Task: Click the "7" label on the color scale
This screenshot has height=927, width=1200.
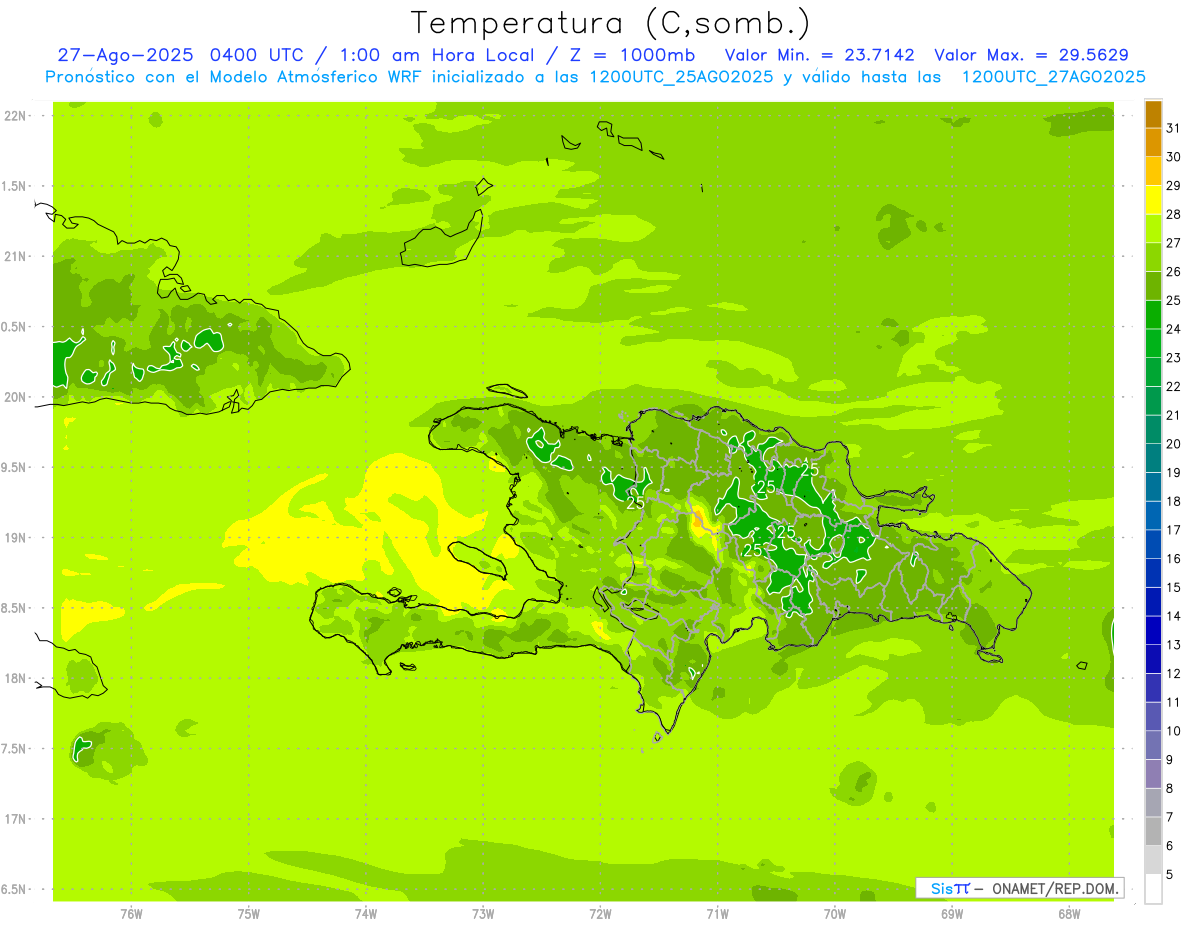Action: 1170,817
